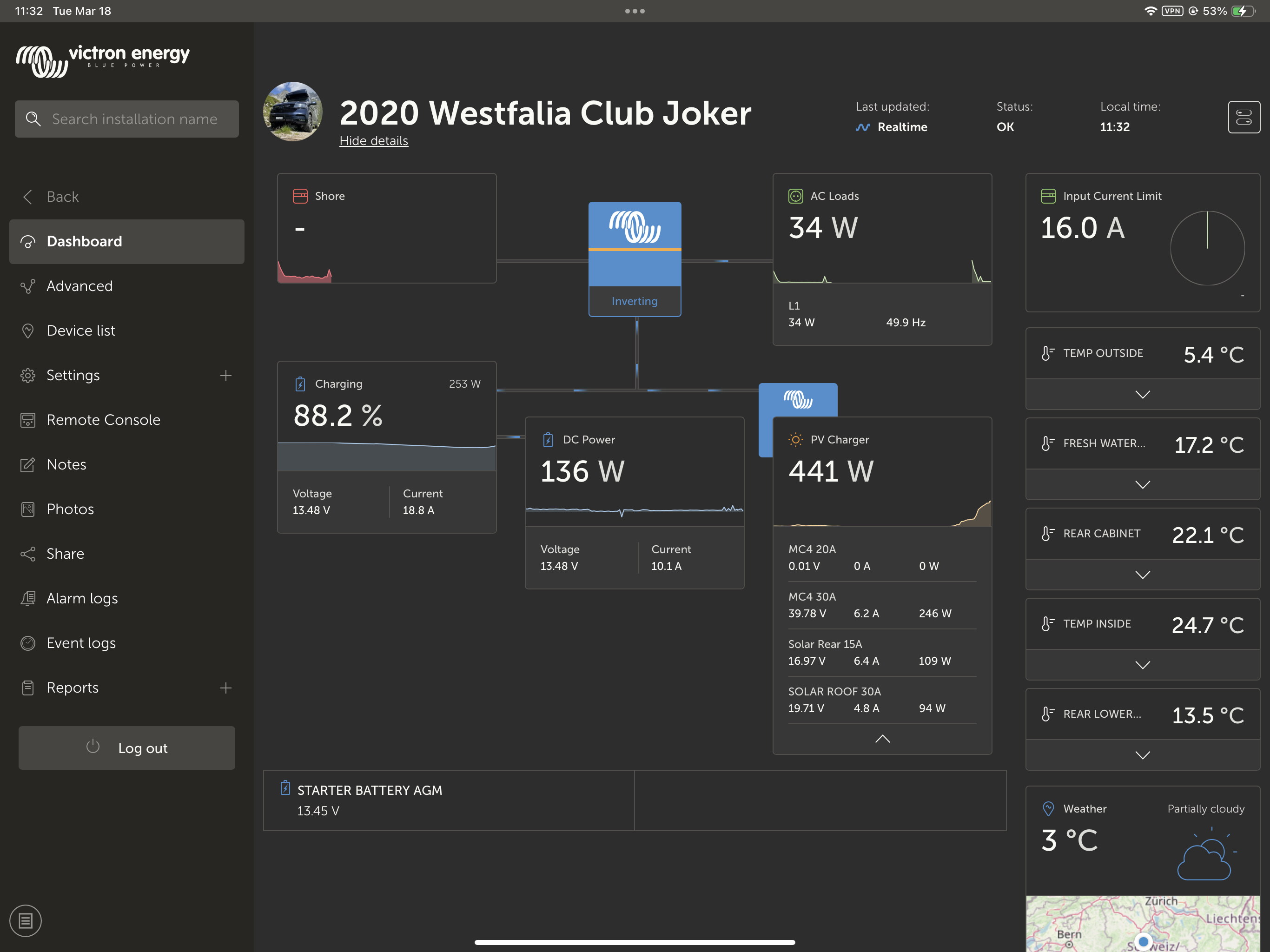Click the Reports clipboard icon
Image resolution: width=1270 pixels, height=952 pixels.
(x=27, y=688)
